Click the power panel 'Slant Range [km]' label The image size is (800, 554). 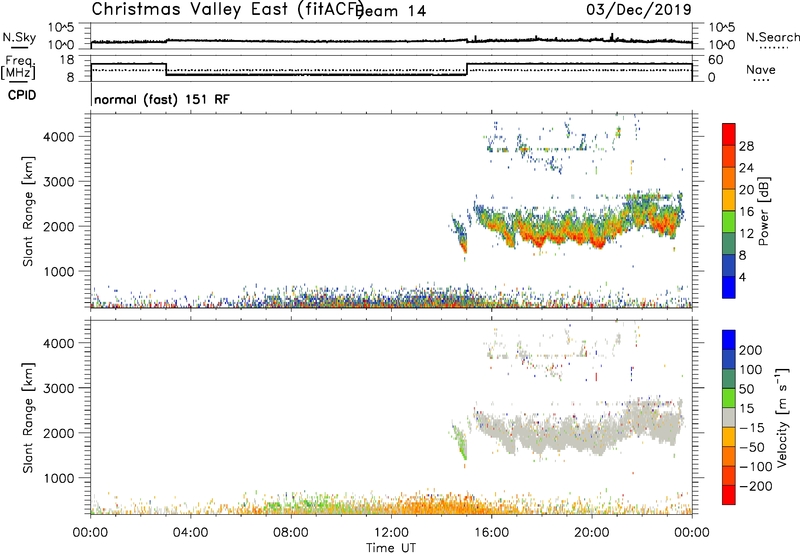click(28, 211)
